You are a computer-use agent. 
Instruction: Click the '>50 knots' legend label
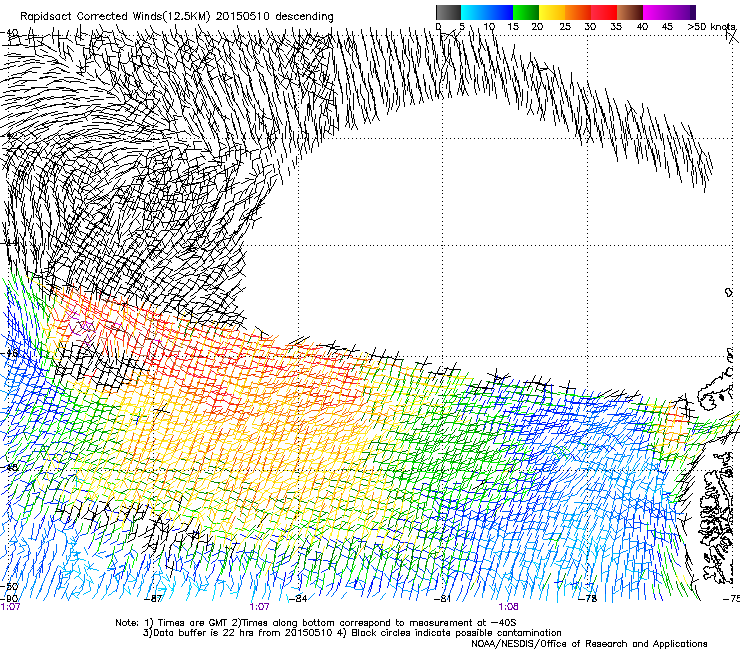tap(712, 27)
